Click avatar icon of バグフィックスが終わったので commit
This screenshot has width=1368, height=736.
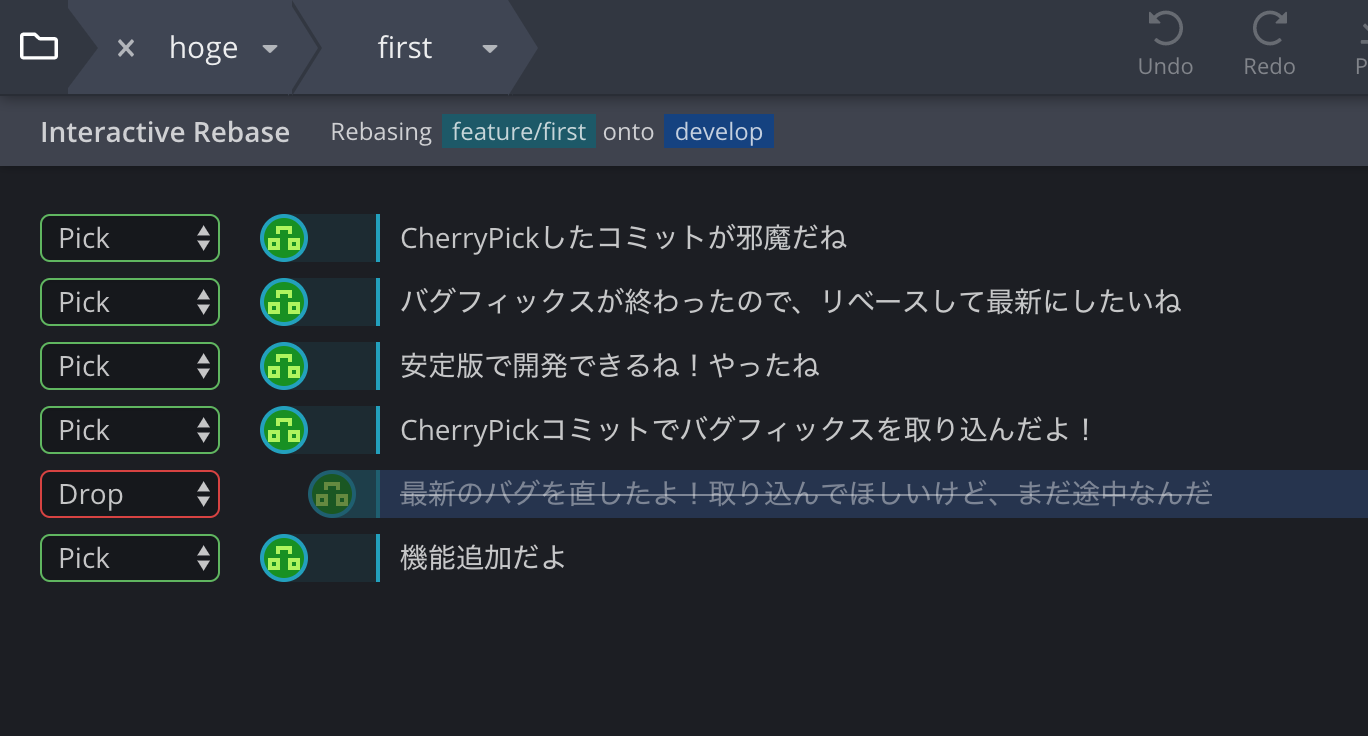click(x=284, y=302)
